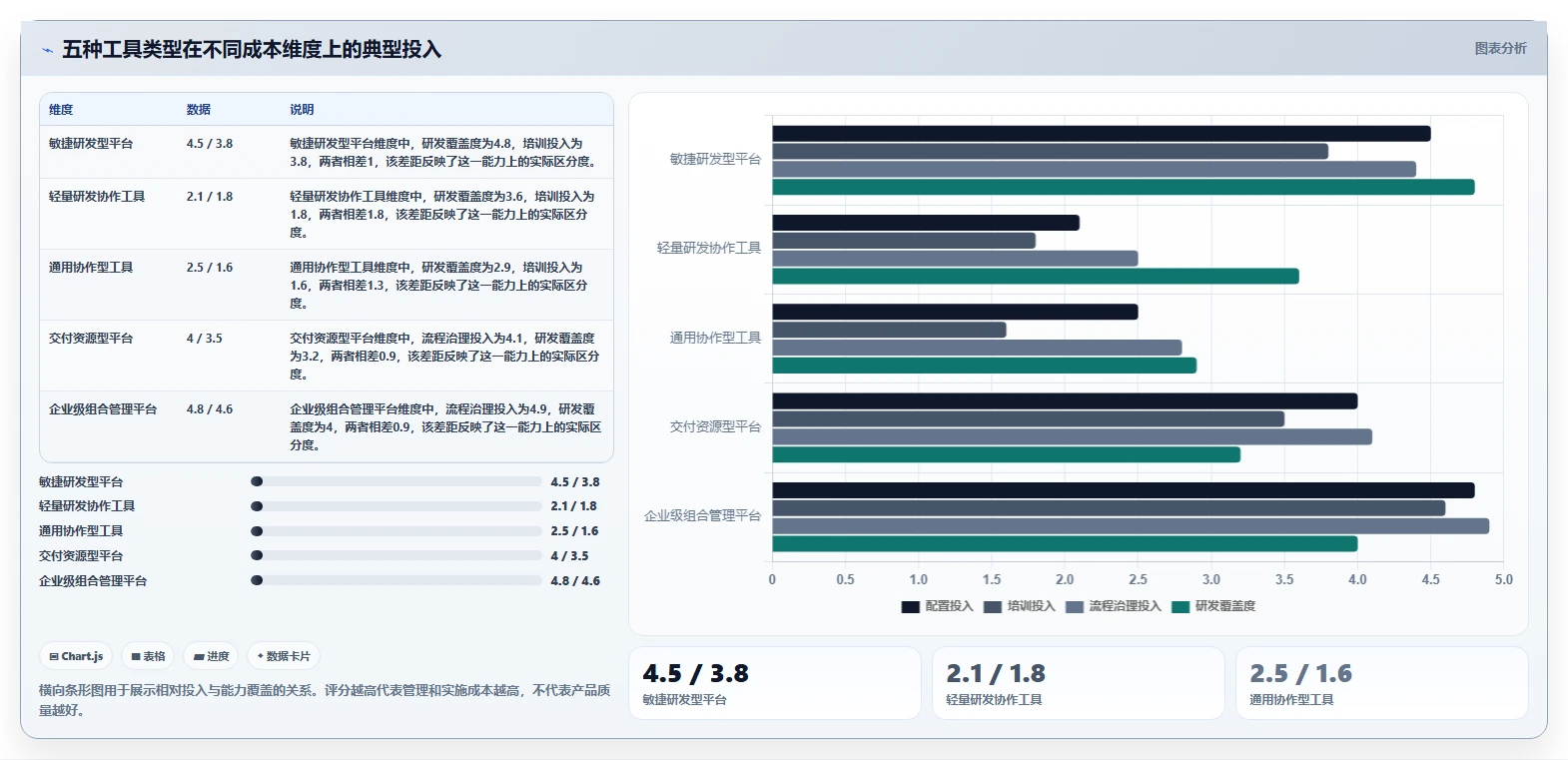1568x760 pixels.
Task: Click the 数据卡片 tag chip
Action: pyautogui.click(x=284, y=656)
